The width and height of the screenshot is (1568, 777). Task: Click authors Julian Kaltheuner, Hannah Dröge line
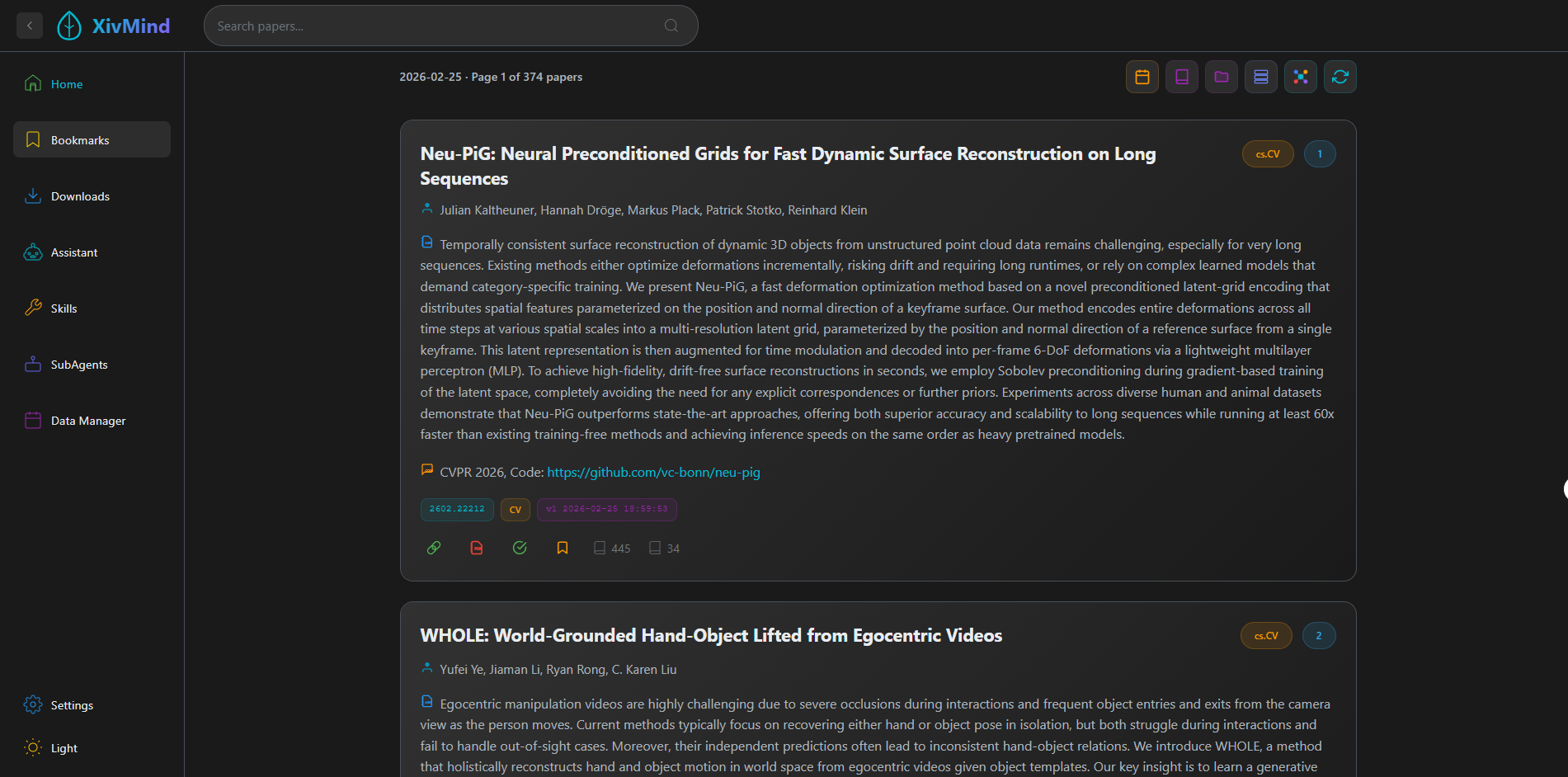[653, 210]
